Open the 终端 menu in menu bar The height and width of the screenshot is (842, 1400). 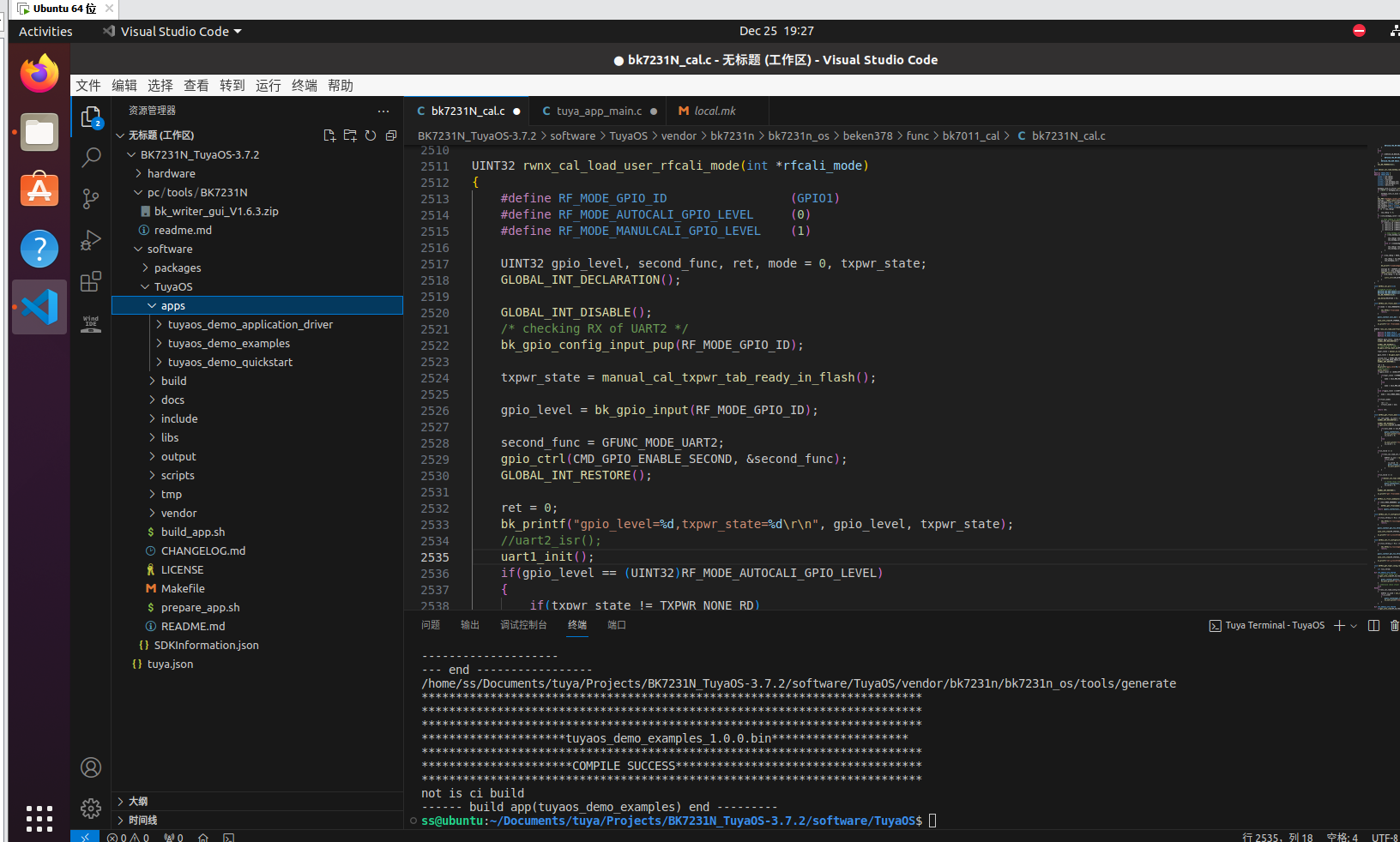click(305, 85)
